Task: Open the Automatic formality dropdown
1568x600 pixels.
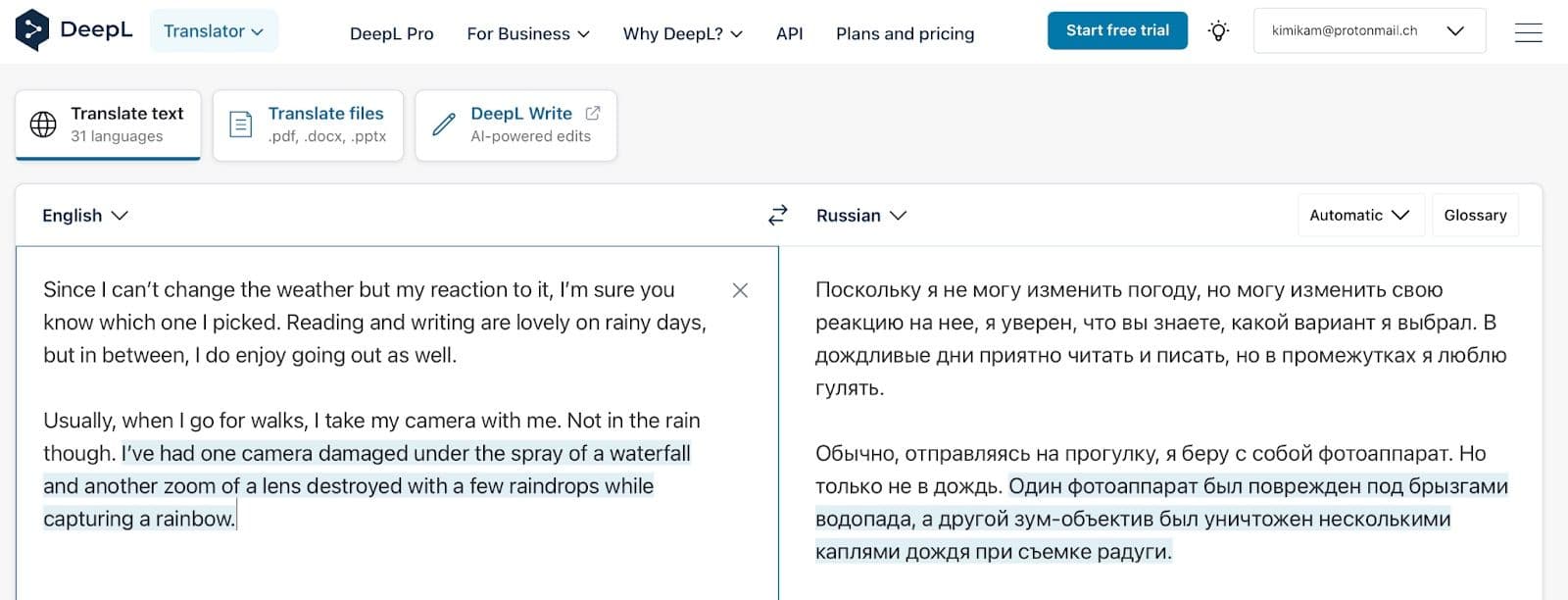Action: point(1358,216)
